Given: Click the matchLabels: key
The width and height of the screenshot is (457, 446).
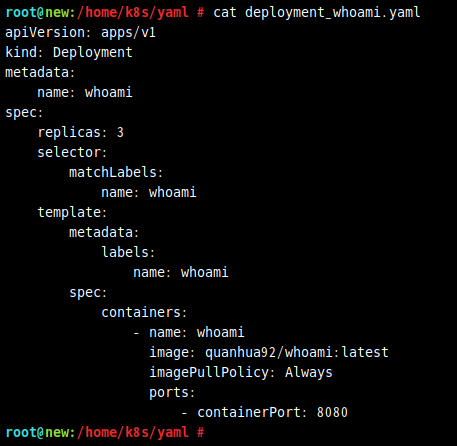Looking at the screenshot, I should [x=116, y=172].
